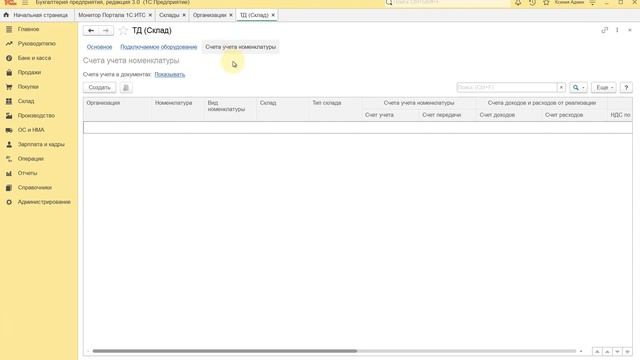Add ТД (Склад) to favorites star
This screenshot has width=640, height=360.
click(123, 31)
